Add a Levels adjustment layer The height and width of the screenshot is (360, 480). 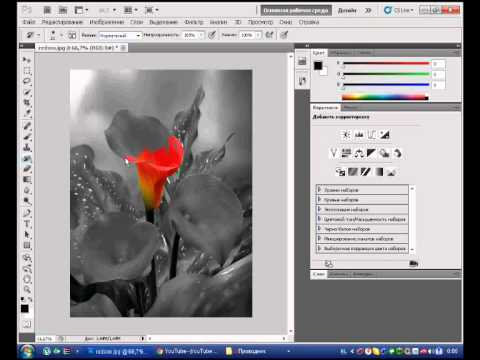(359, 135)
